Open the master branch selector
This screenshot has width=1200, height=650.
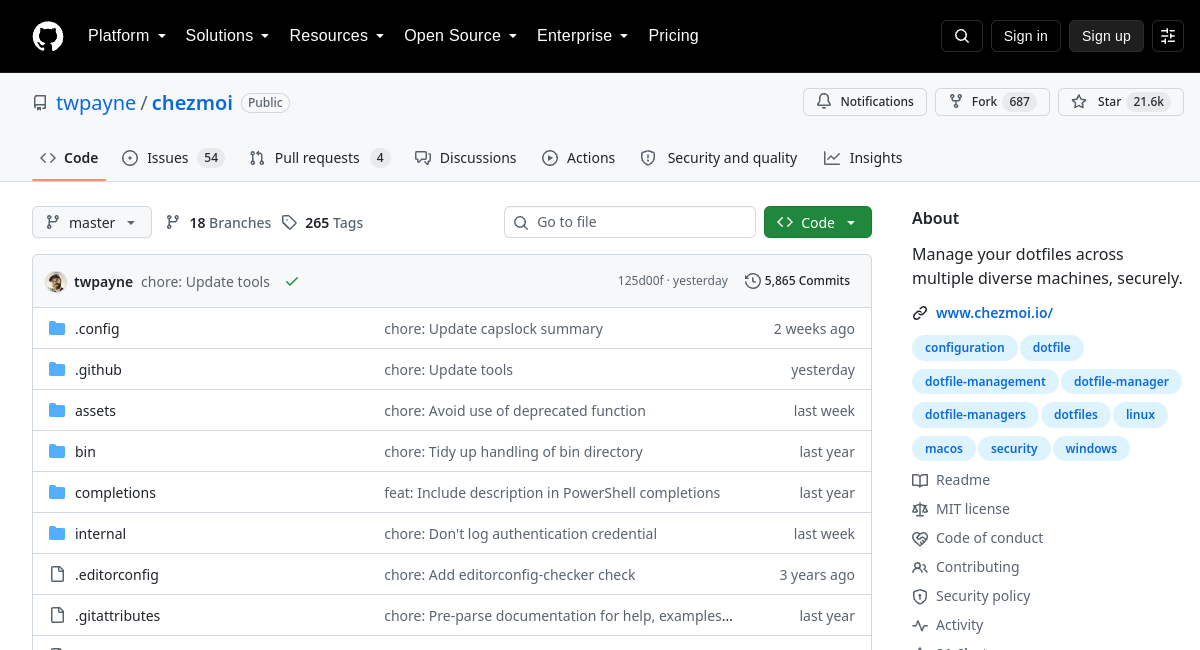click(92, 223)
